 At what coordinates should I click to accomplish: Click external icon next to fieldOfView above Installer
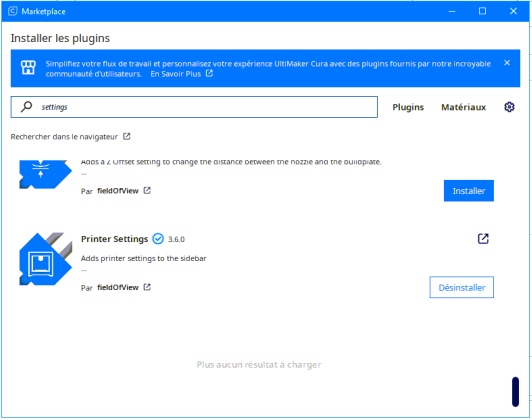coord(147,190)
